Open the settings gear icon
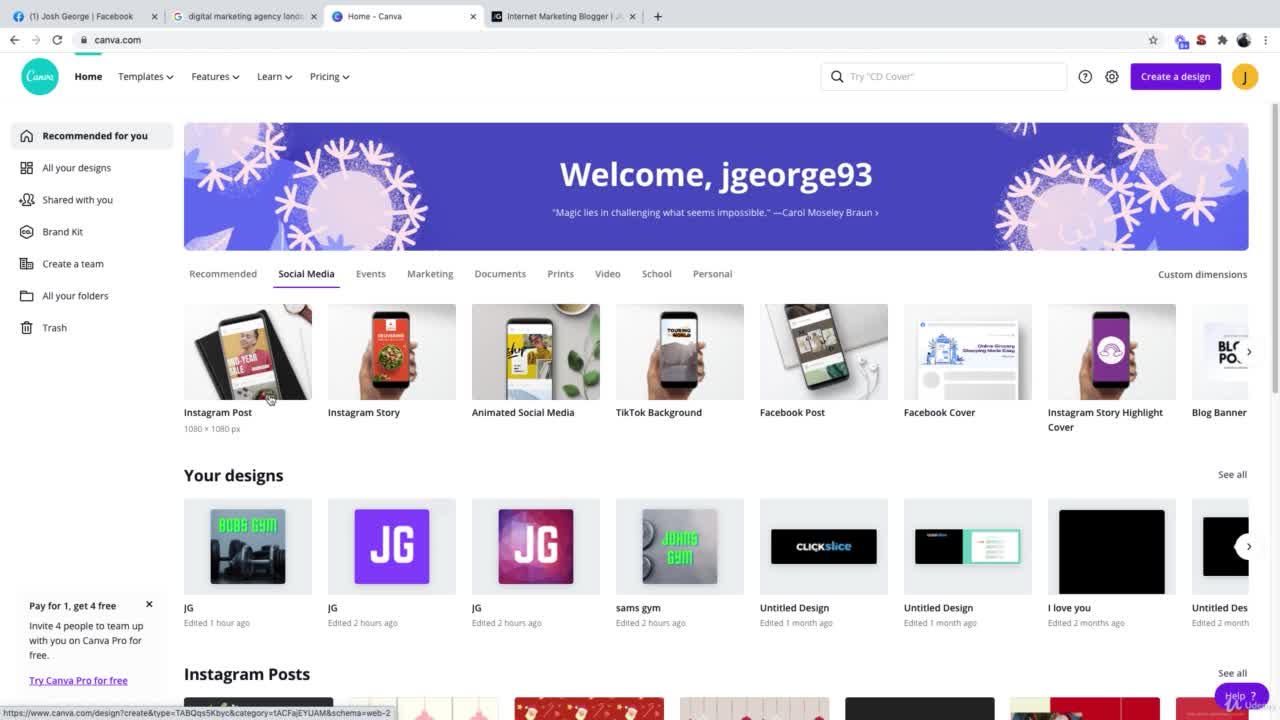1280x720 pixels. [x=1112, y=76]
